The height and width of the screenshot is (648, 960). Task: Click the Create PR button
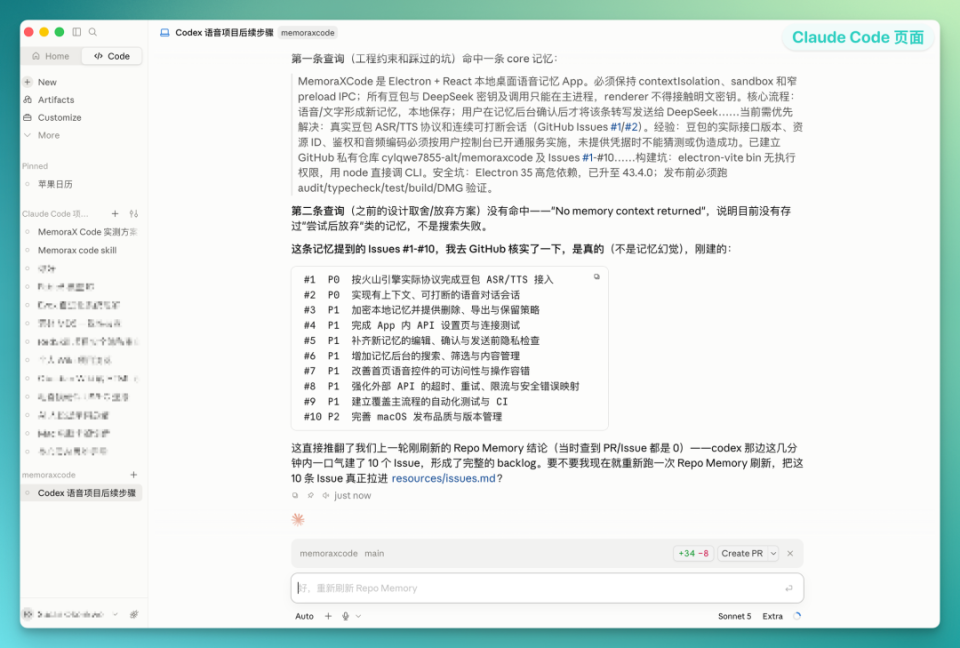742,554
